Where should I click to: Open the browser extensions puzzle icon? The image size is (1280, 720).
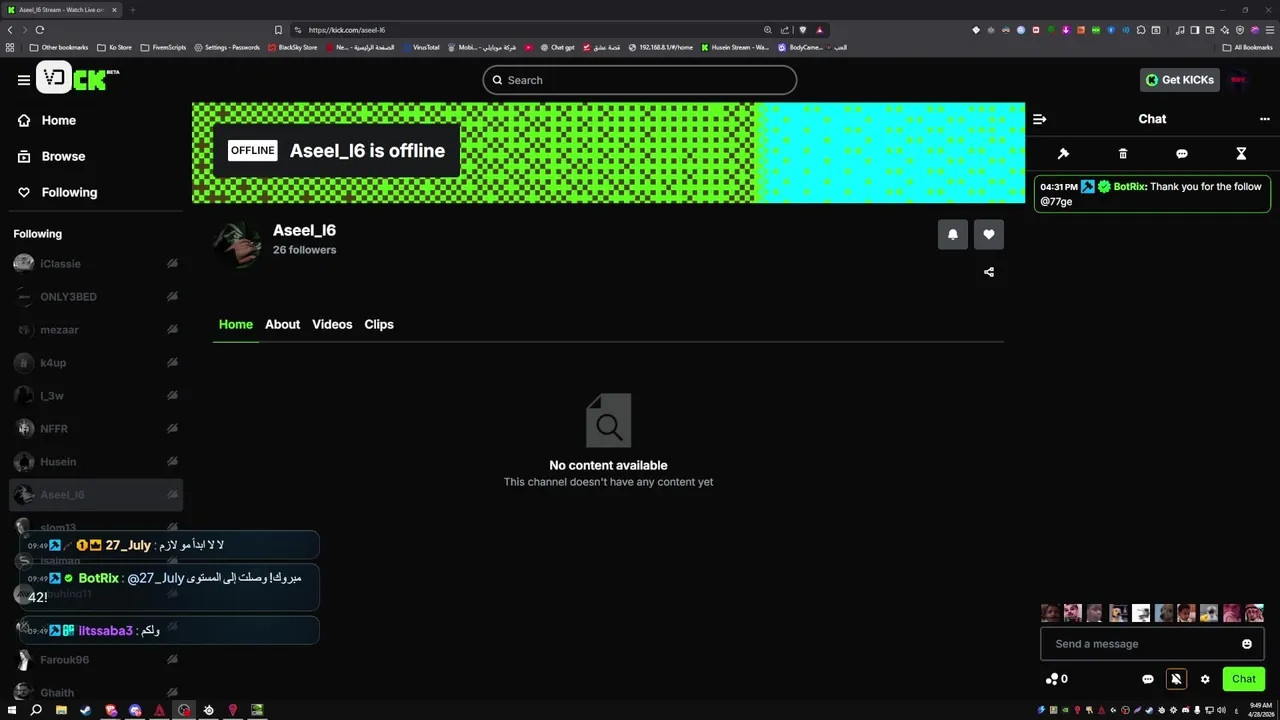coord(1140,30)
